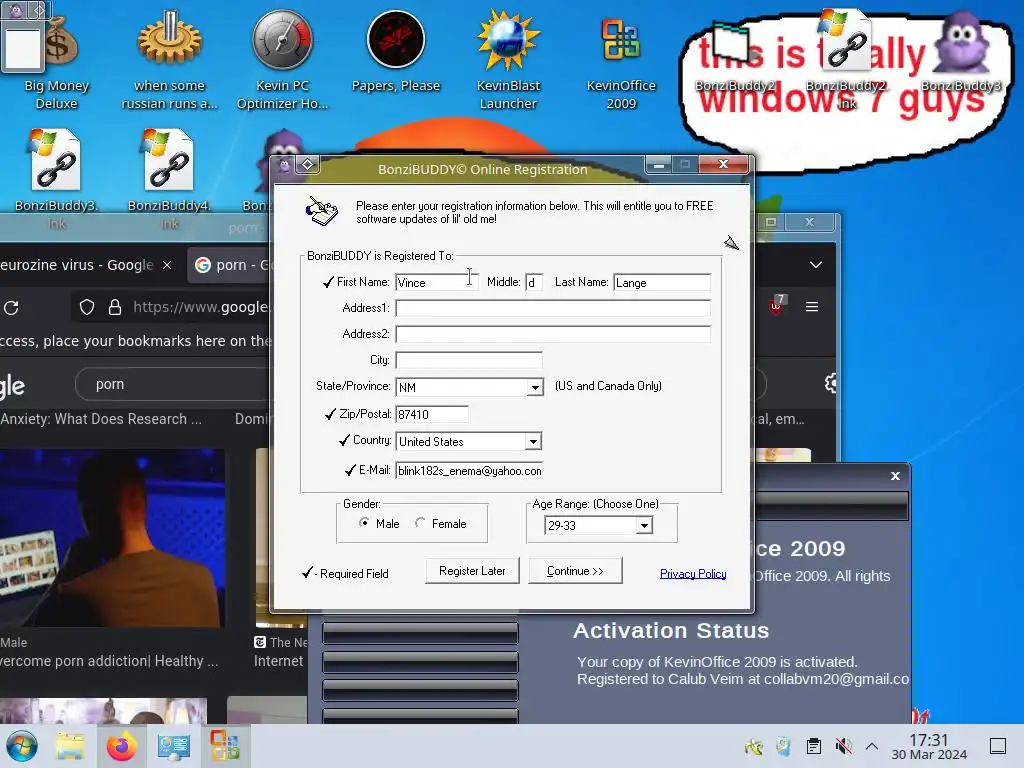Open the Privacy Policy link
This screenshot has height=768, width=1024.
coord(693,573)
